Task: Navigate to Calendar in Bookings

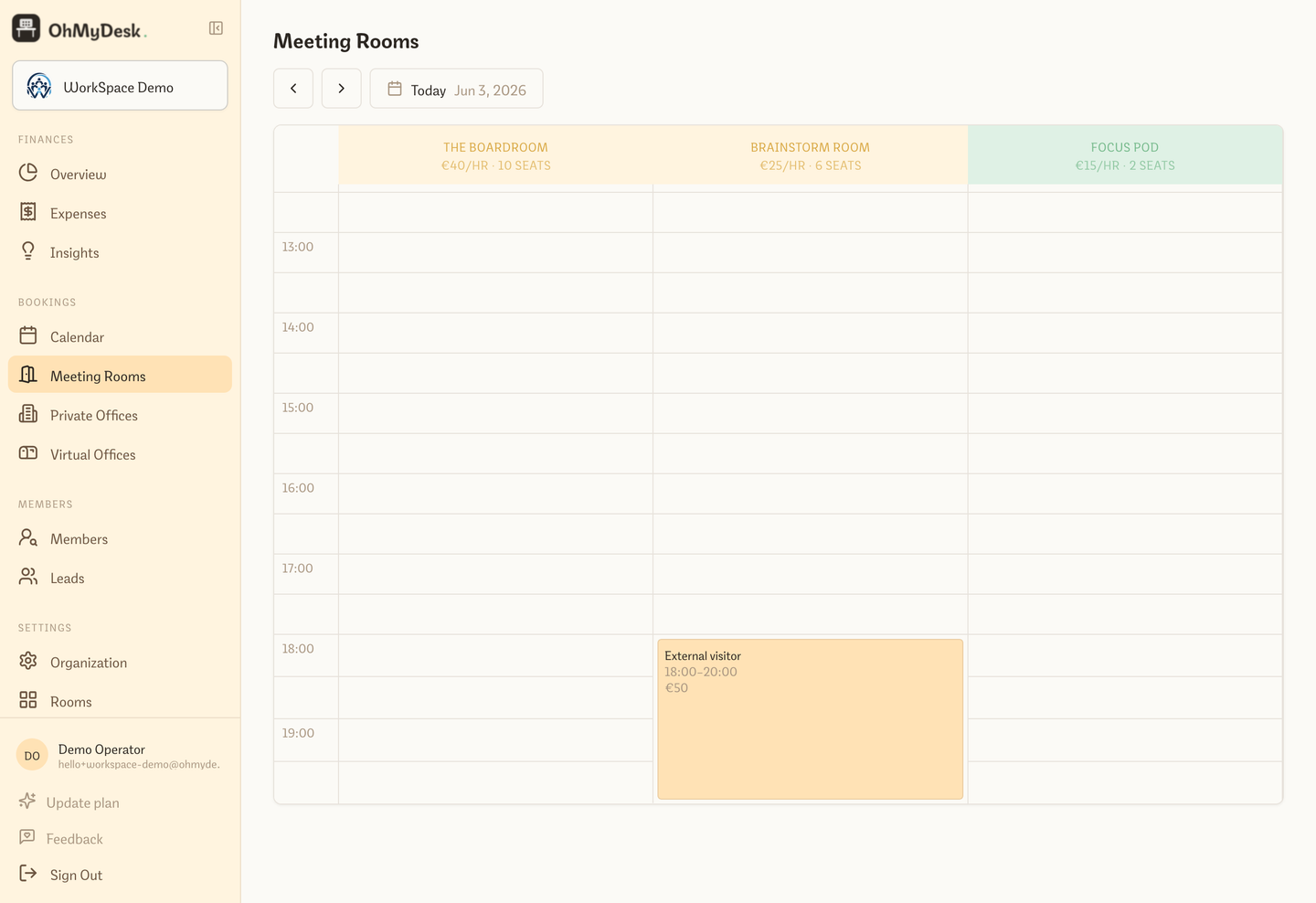Action: (x=120, y=336)
